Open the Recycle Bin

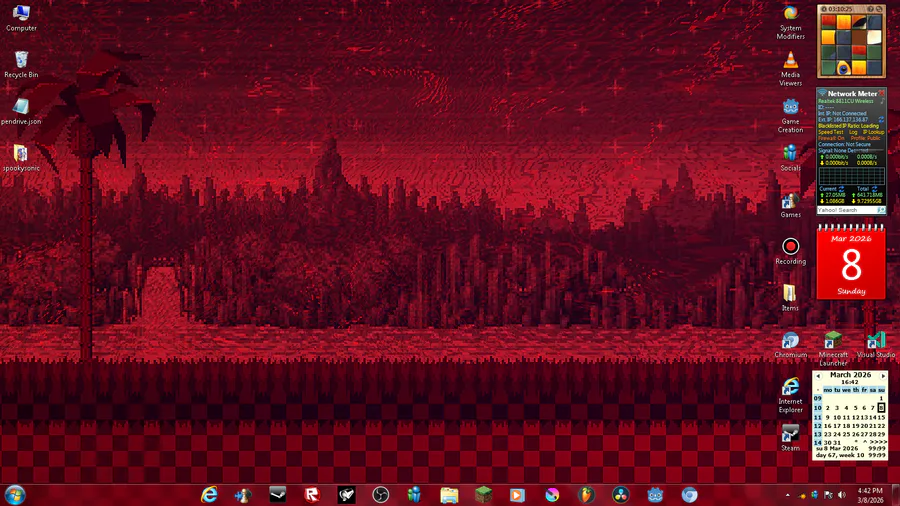pos(21,64)
